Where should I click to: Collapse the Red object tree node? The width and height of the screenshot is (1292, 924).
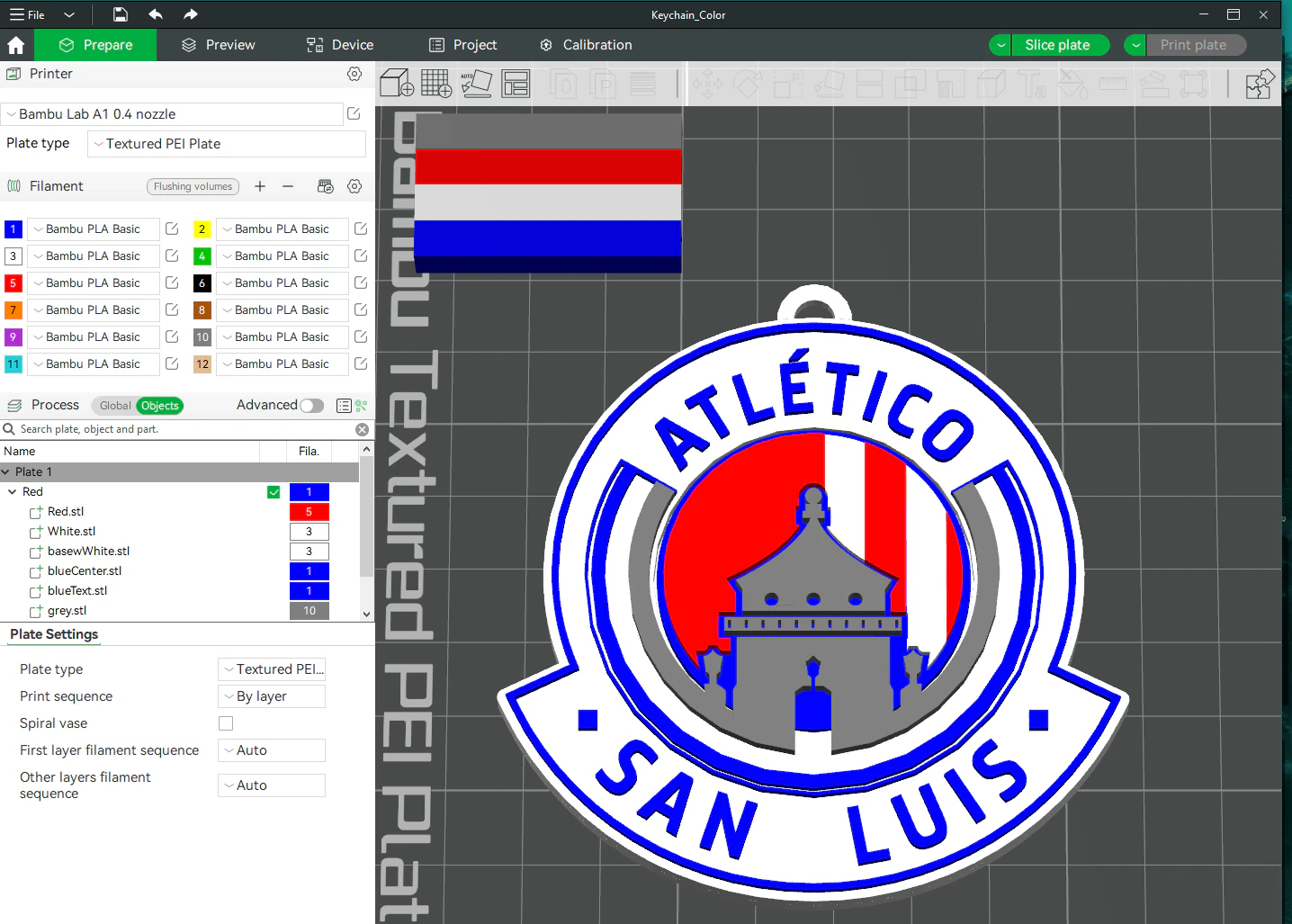pyautogui.click(x=13, y=492)
